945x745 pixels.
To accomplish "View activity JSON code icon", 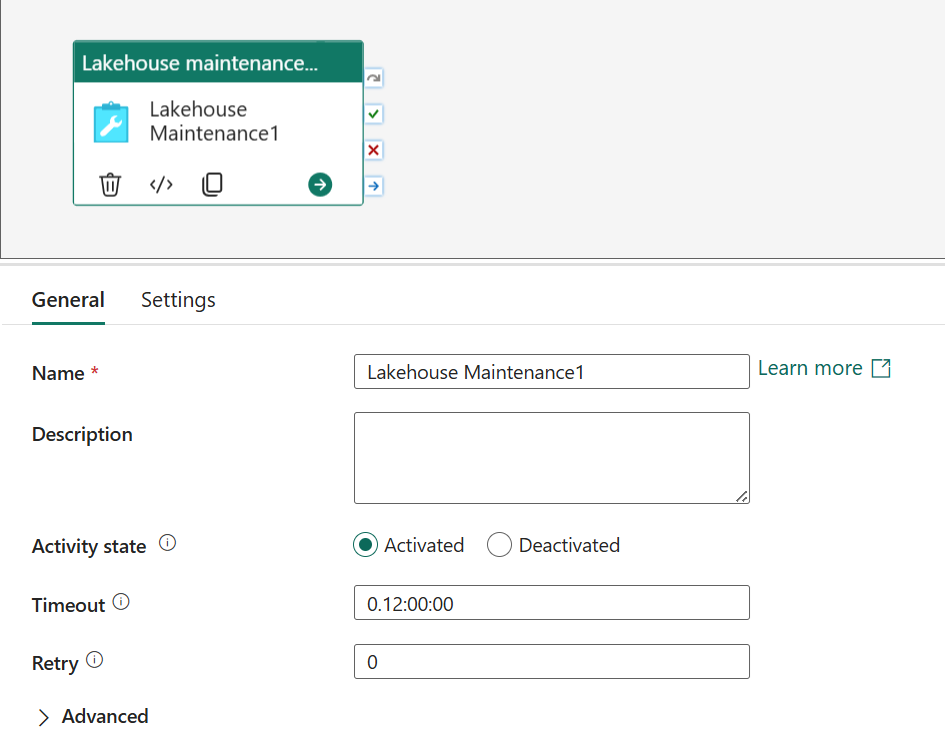I will pyautogui.click(x=161, y=184).
